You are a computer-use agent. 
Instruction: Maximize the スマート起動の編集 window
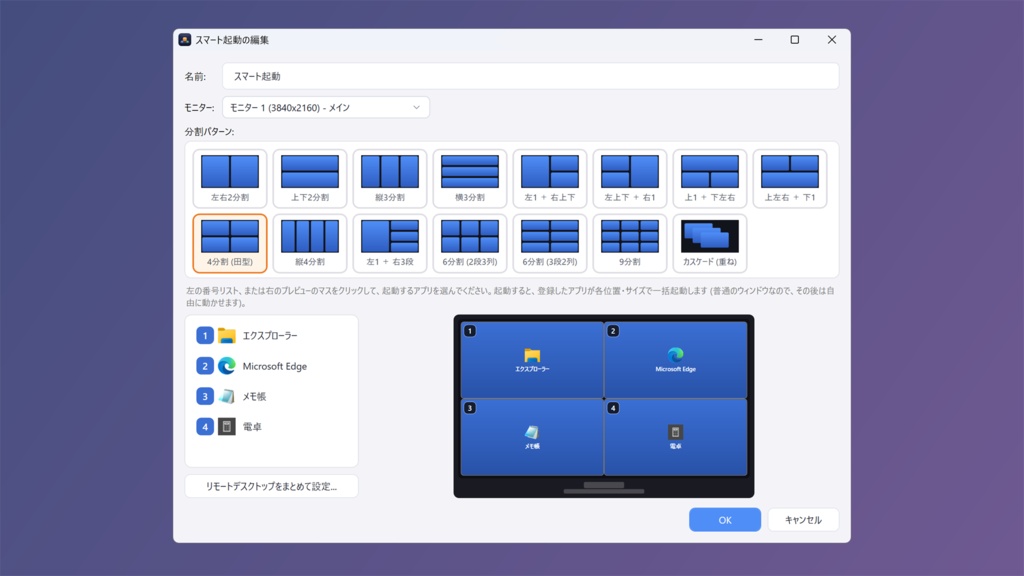click(x=795, y=40)
